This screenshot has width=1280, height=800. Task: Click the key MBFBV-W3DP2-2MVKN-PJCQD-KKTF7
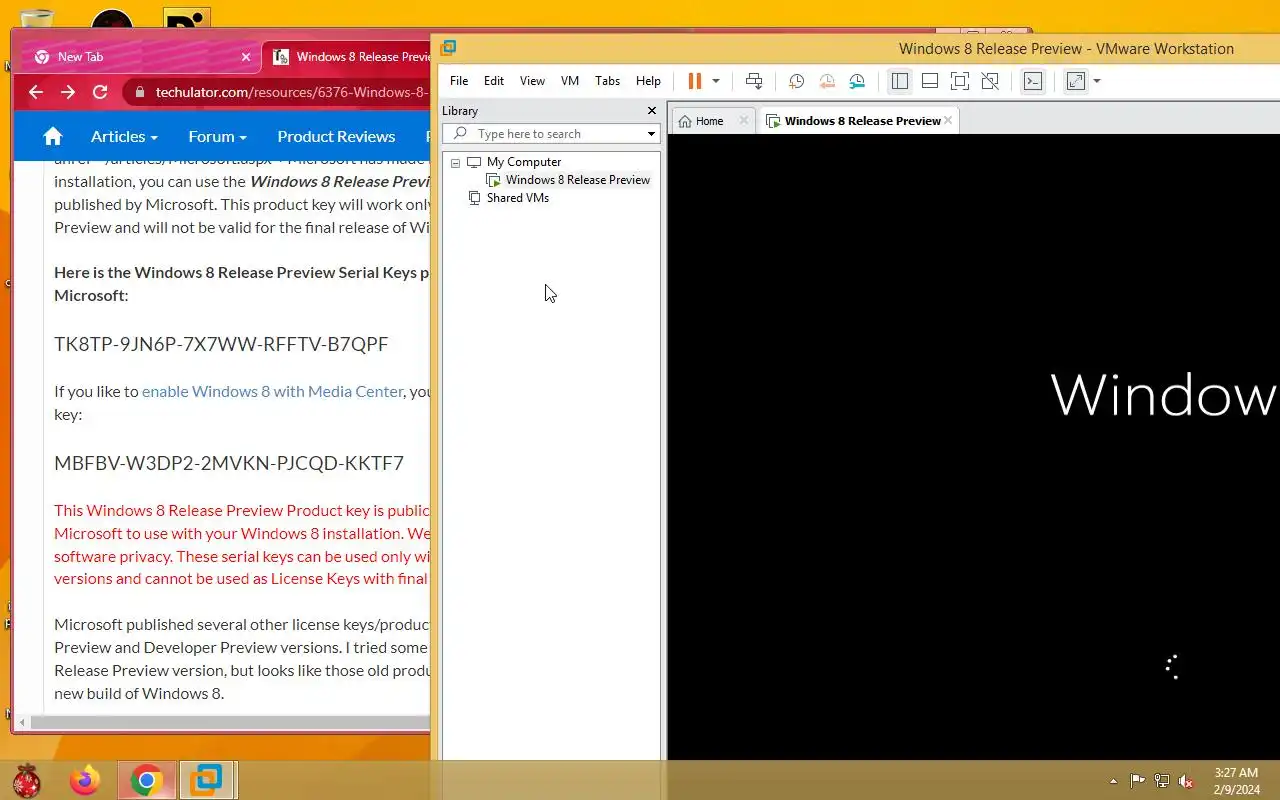(229, 463)
